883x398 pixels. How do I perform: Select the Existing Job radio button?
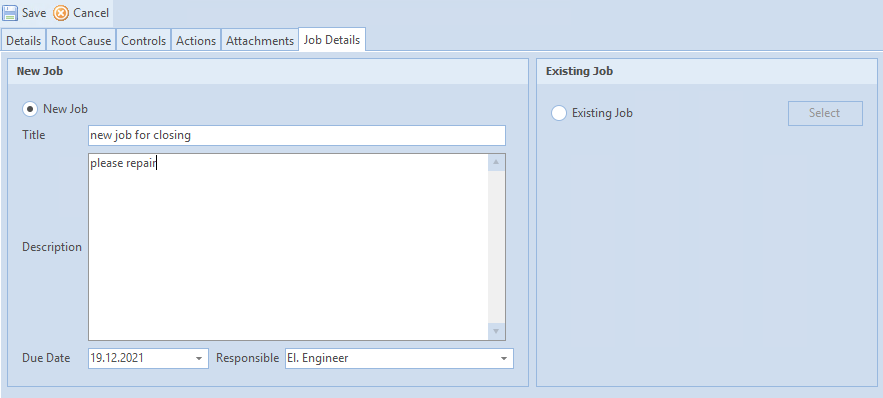coord(559,113)
